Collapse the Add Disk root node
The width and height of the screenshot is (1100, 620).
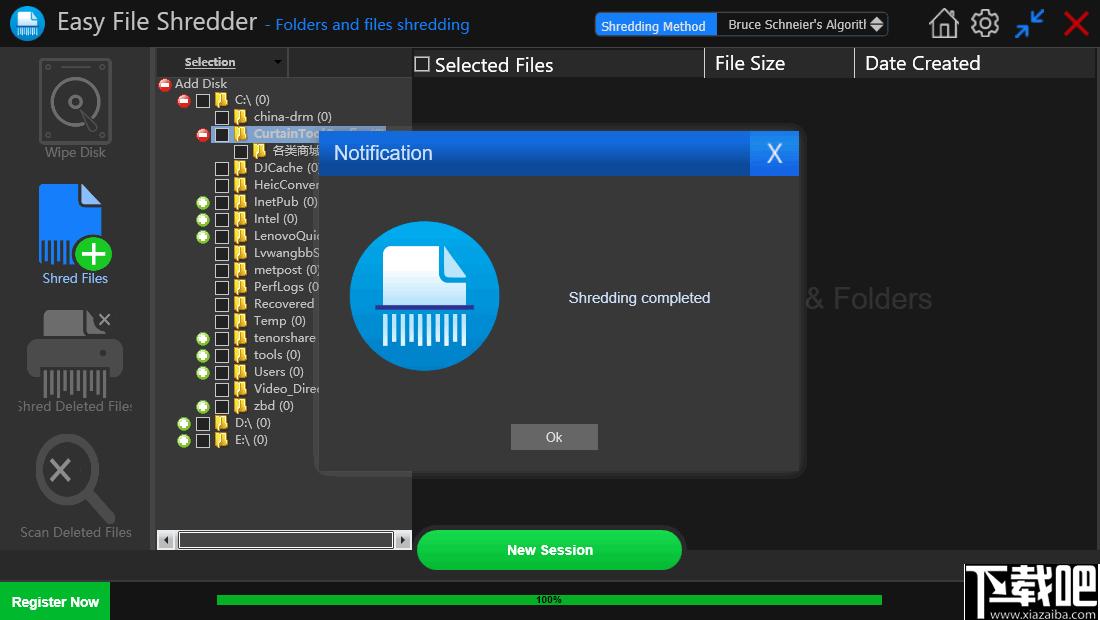click(165, 84)
